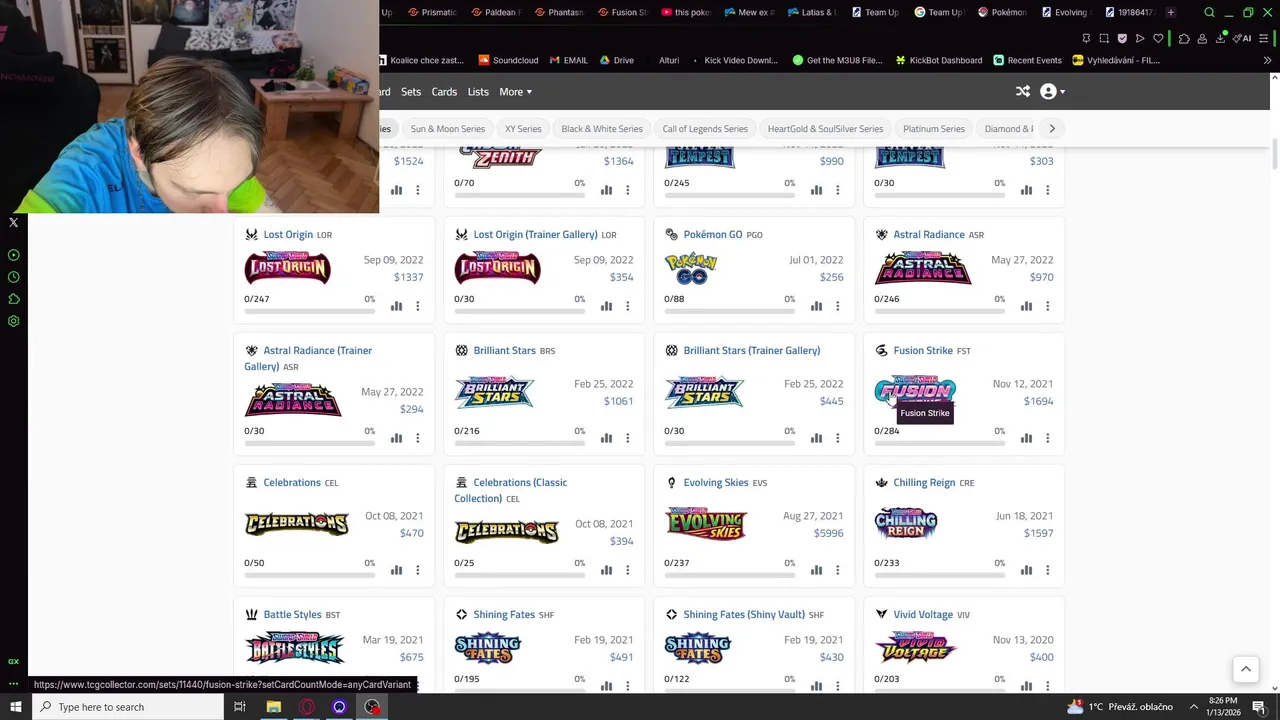
Task: Click the Astral Radiance logo thumbnail of ASR set
Action: (x=923, y=268)
